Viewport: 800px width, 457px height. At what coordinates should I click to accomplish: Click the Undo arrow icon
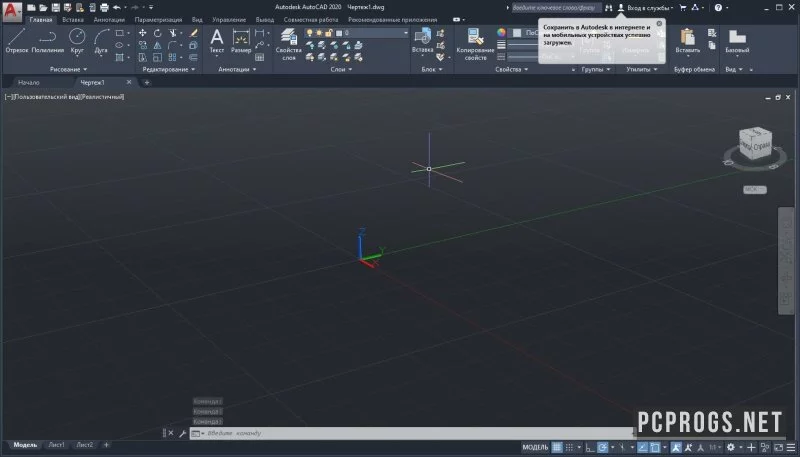coord(117,7)
